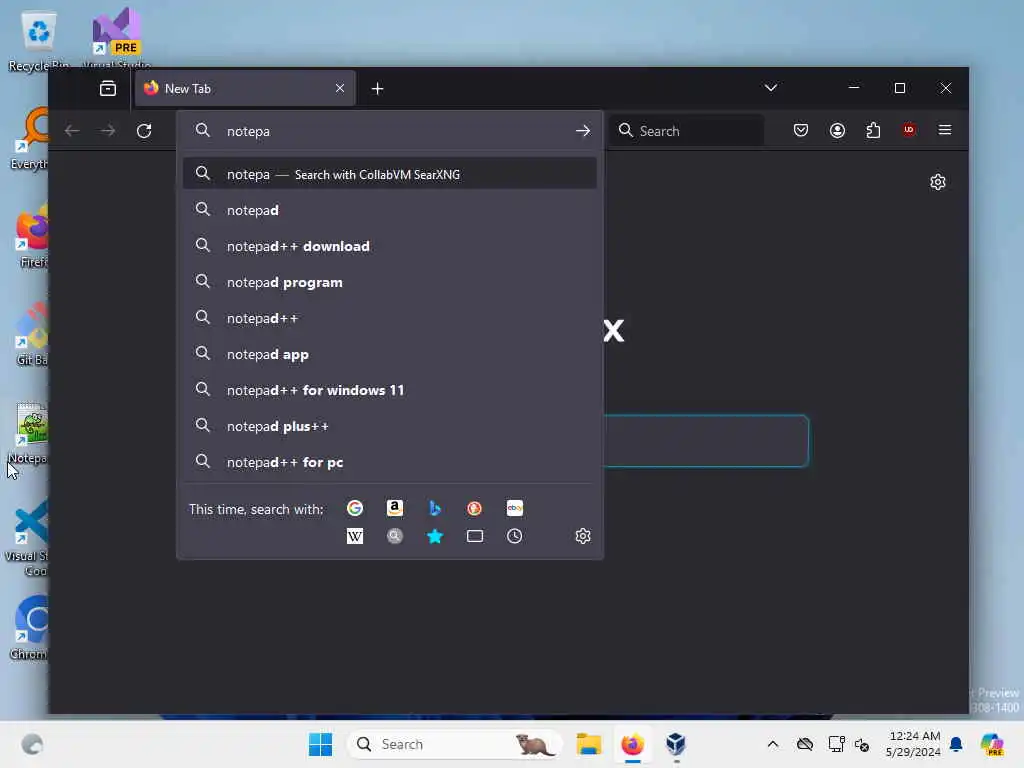Click the New Tab page search field

point(706,441)
